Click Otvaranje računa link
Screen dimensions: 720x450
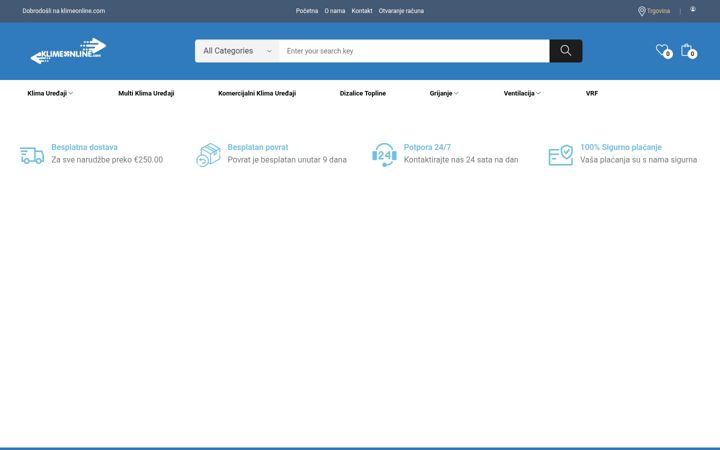[401, 11]
